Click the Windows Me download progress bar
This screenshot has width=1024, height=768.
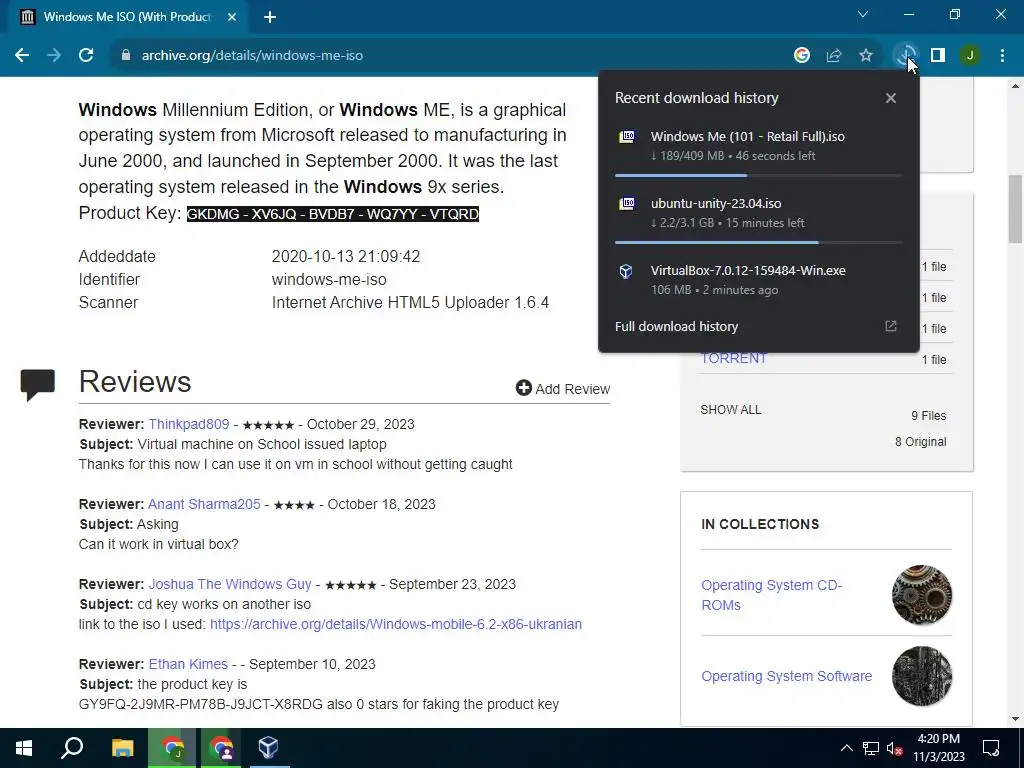point(758,175)
